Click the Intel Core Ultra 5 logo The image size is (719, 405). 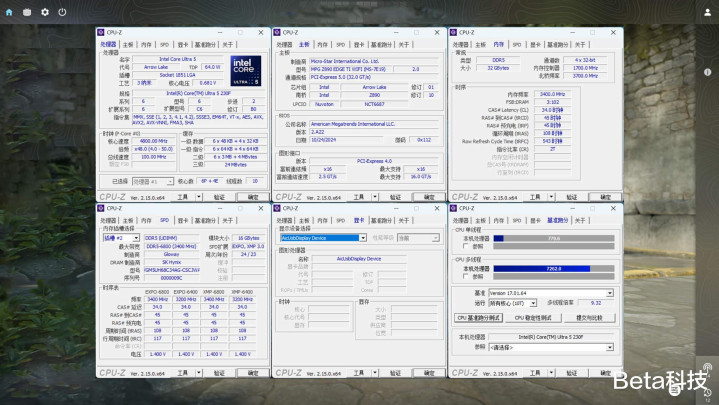[x=246, y=71]
